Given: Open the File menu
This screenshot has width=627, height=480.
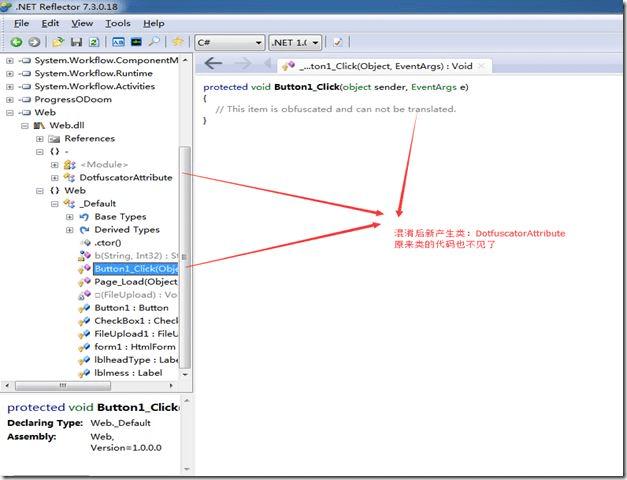Looking at the screenshot, I should (21, 24).
